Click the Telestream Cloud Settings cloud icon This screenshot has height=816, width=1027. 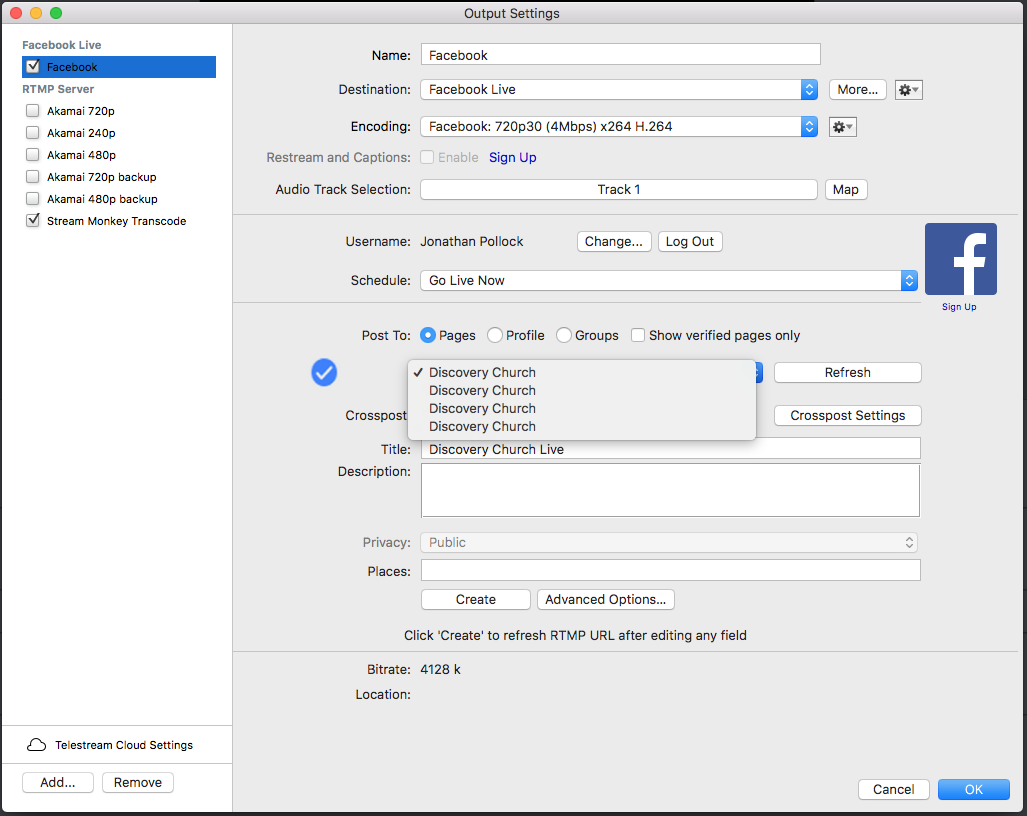(x=37, y=745)
